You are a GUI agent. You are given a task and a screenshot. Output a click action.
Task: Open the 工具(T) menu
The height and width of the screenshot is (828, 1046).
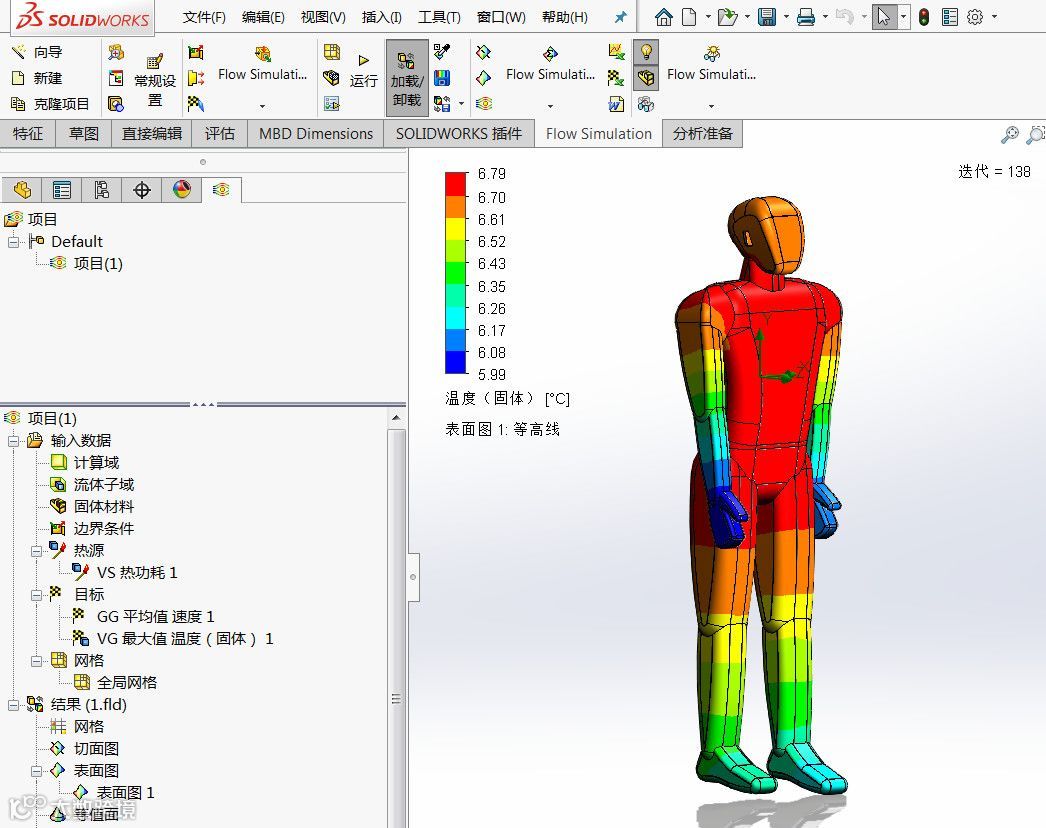click(x=439, y=17)
